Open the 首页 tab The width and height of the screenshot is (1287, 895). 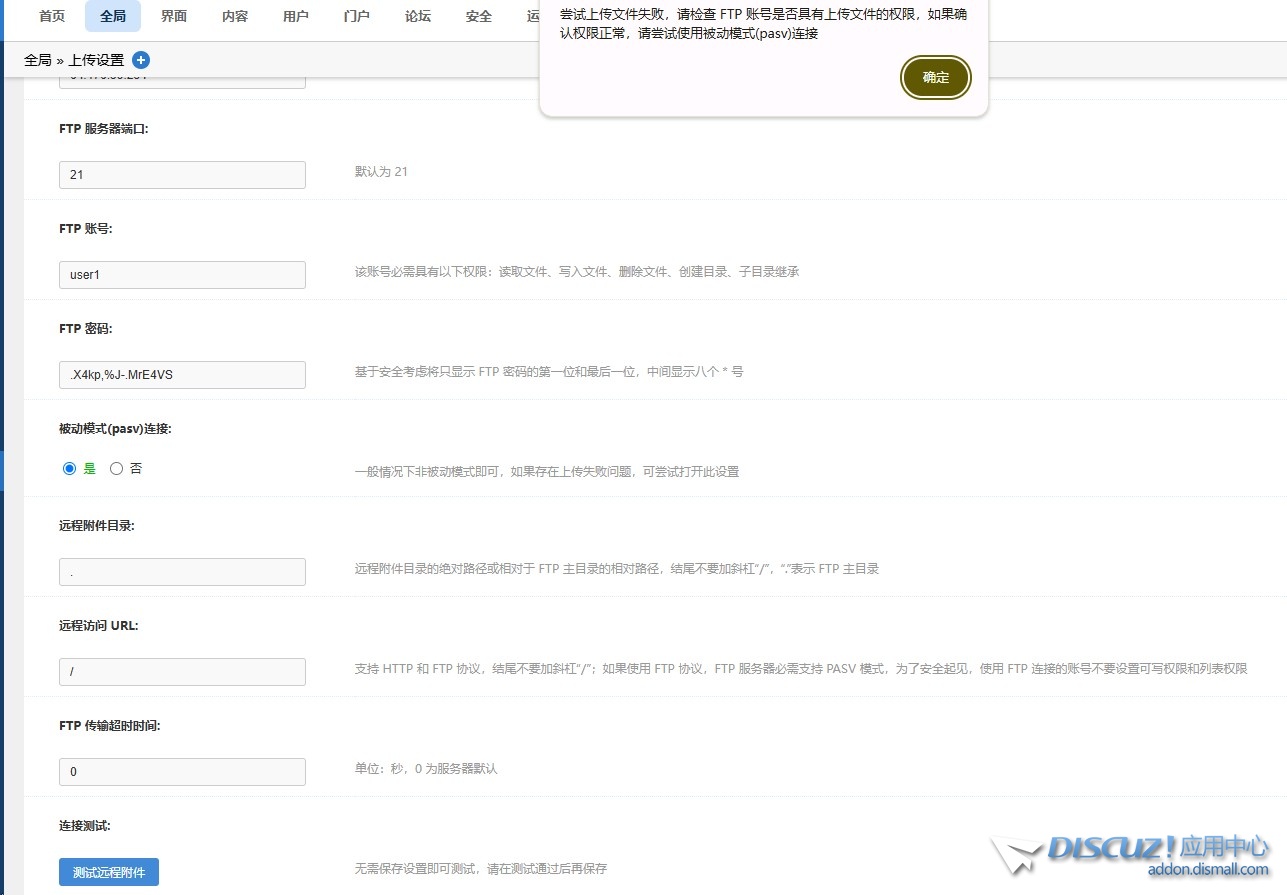click(x=52, y=16)
